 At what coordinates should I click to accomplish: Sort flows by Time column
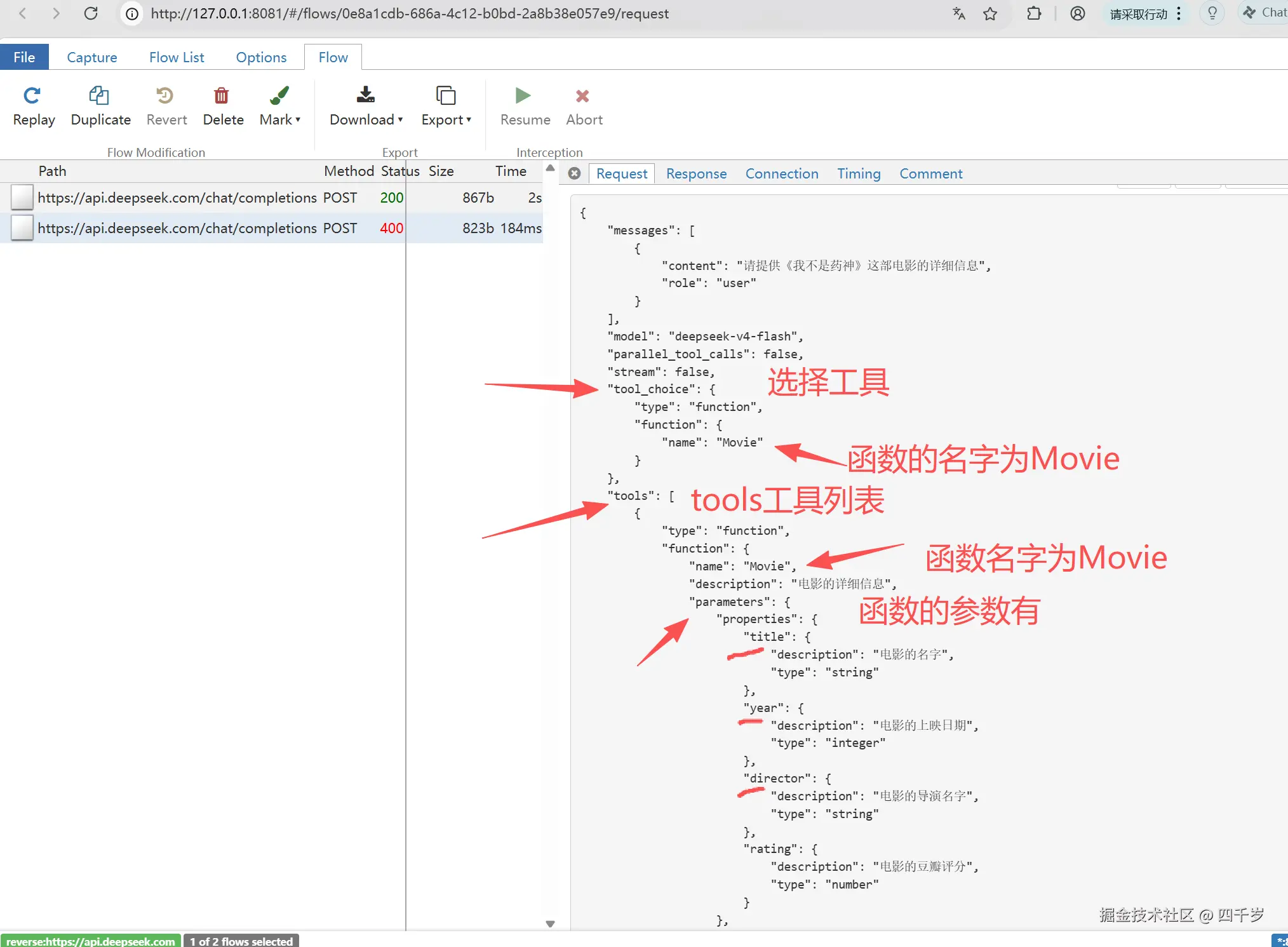pos(511,171)
